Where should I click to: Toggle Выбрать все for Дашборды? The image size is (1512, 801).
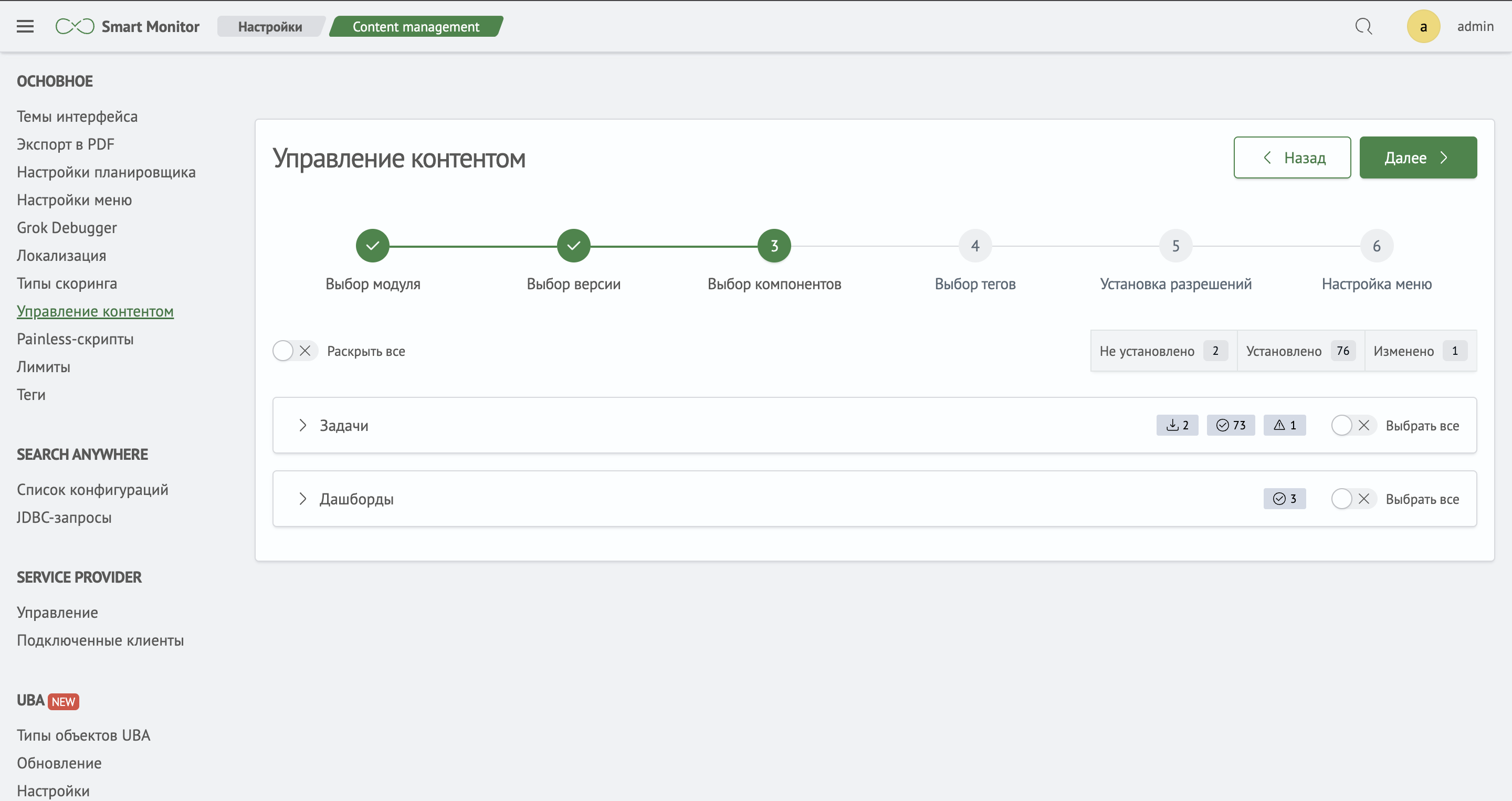(1353, 499)
